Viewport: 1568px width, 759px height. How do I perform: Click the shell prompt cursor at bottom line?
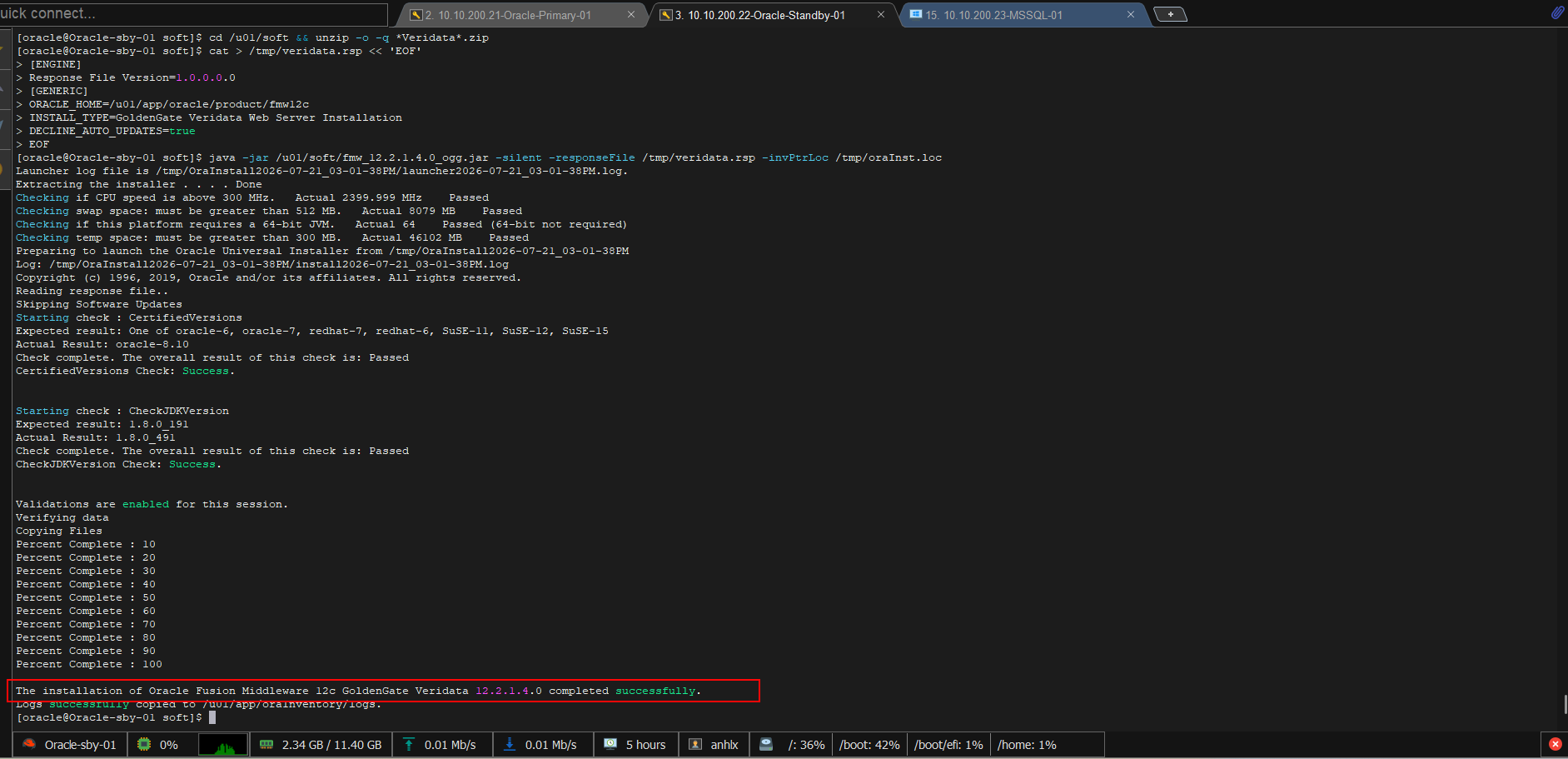coord(212,717)
